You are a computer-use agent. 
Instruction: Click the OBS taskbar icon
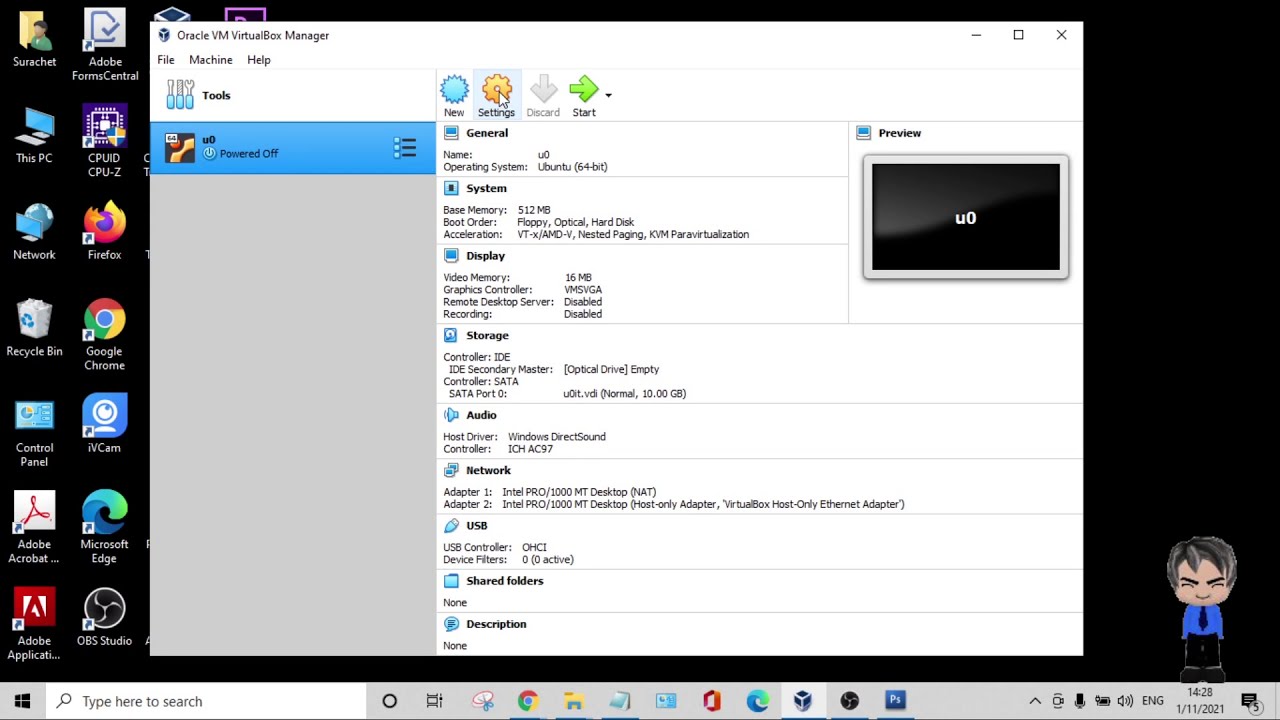[x=849, y=701]
